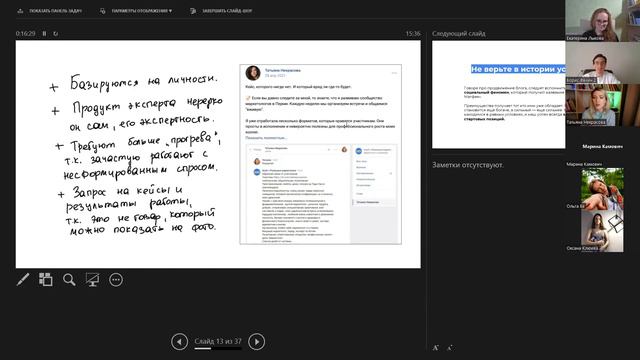Click the 'Слайд 13 из 37' slide counter

click(218, 341)
